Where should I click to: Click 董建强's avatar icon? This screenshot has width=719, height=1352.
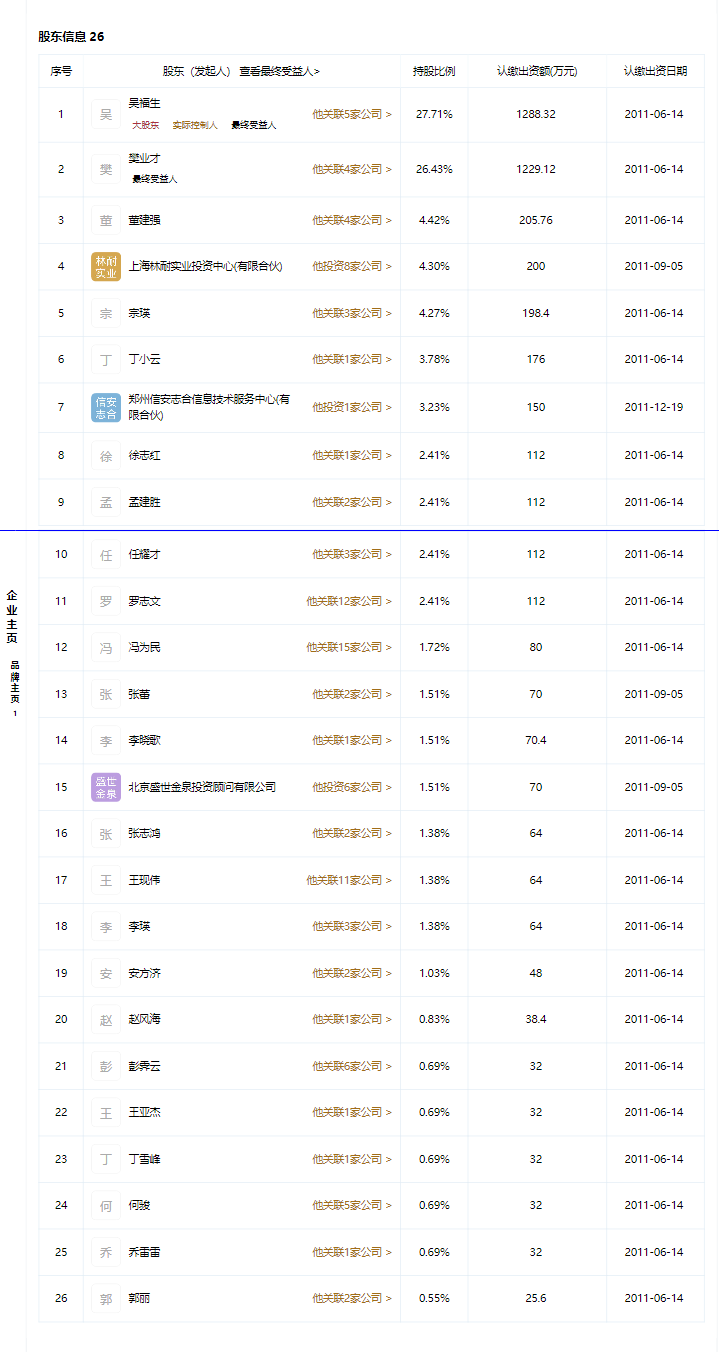click(x=105, y=219)
